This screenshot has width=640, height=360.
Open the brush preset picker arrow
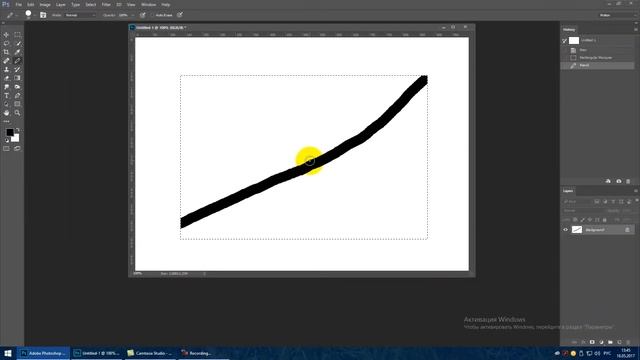pyautogui.click(x=34, y=15)
